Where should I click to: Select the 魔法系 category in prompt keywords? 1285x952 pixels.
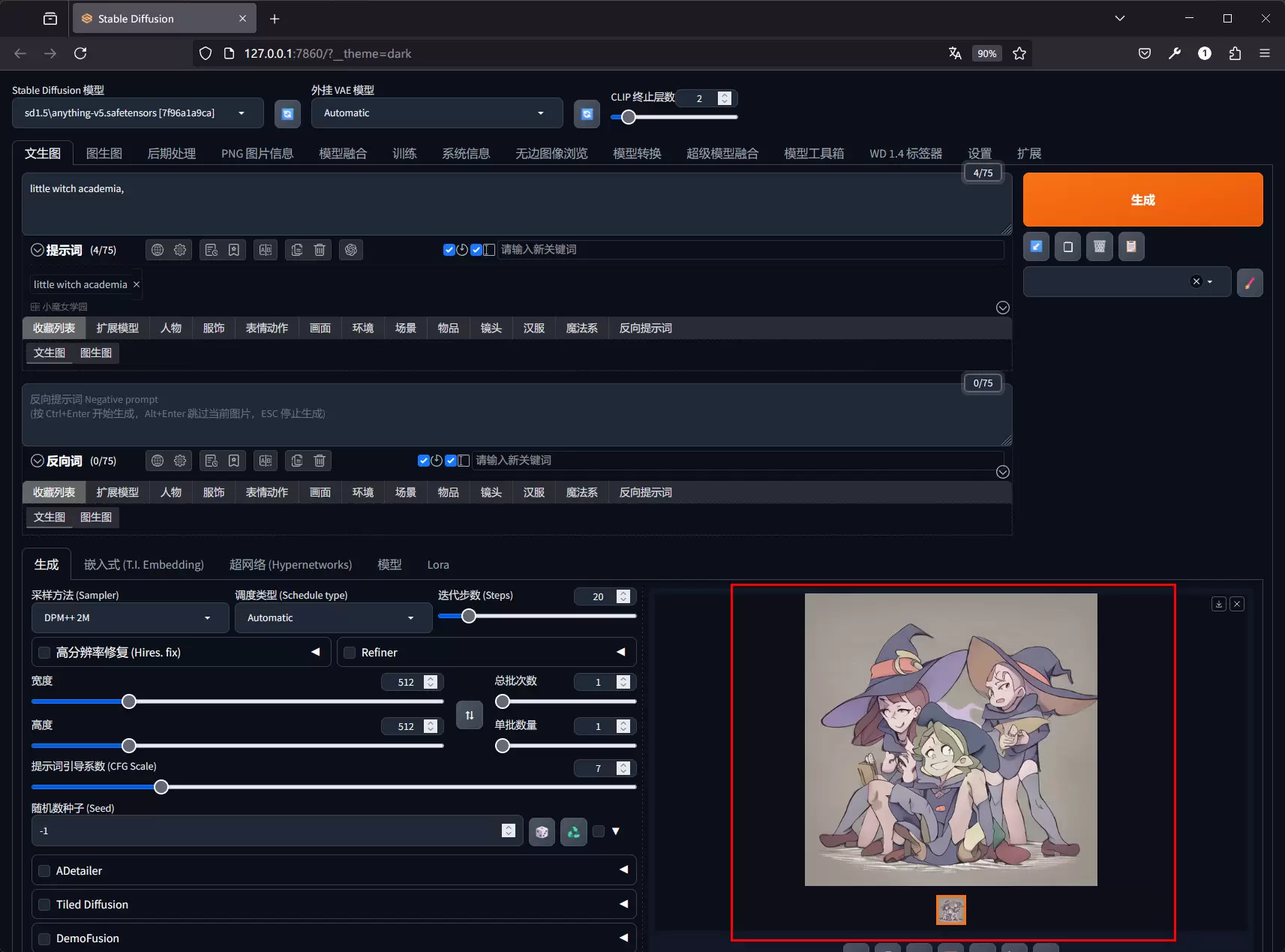pyautogui.click(x=582, y=328)
